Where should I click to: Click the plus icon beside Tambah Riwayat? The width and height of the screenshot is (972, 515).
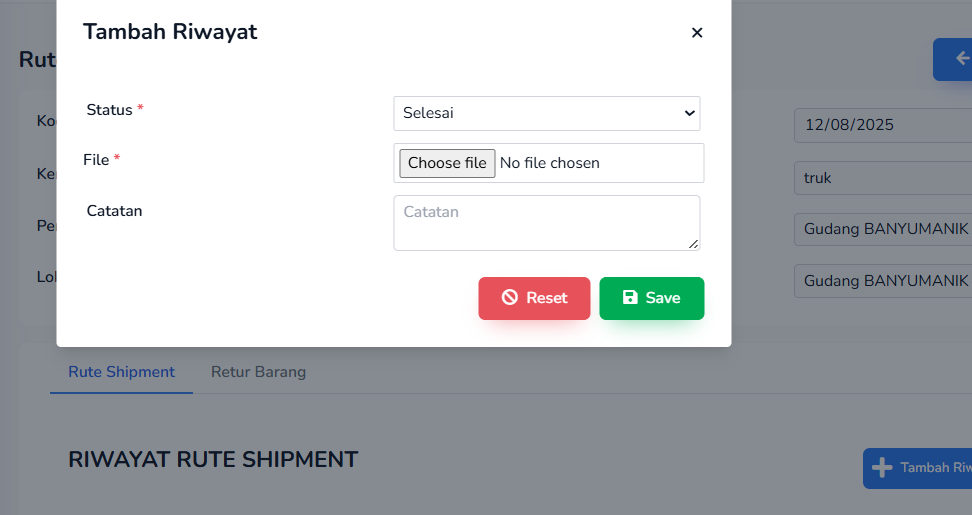[882, 468]
